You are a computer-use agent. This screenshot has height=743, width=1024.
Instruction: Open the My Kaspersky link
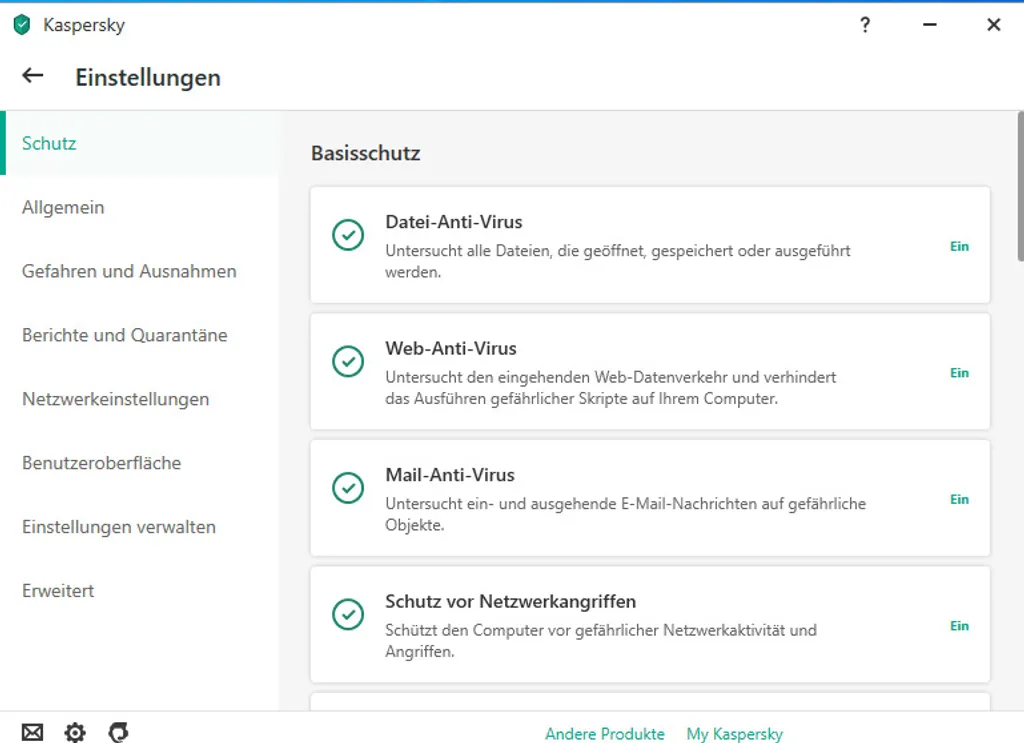coord(735,734)
